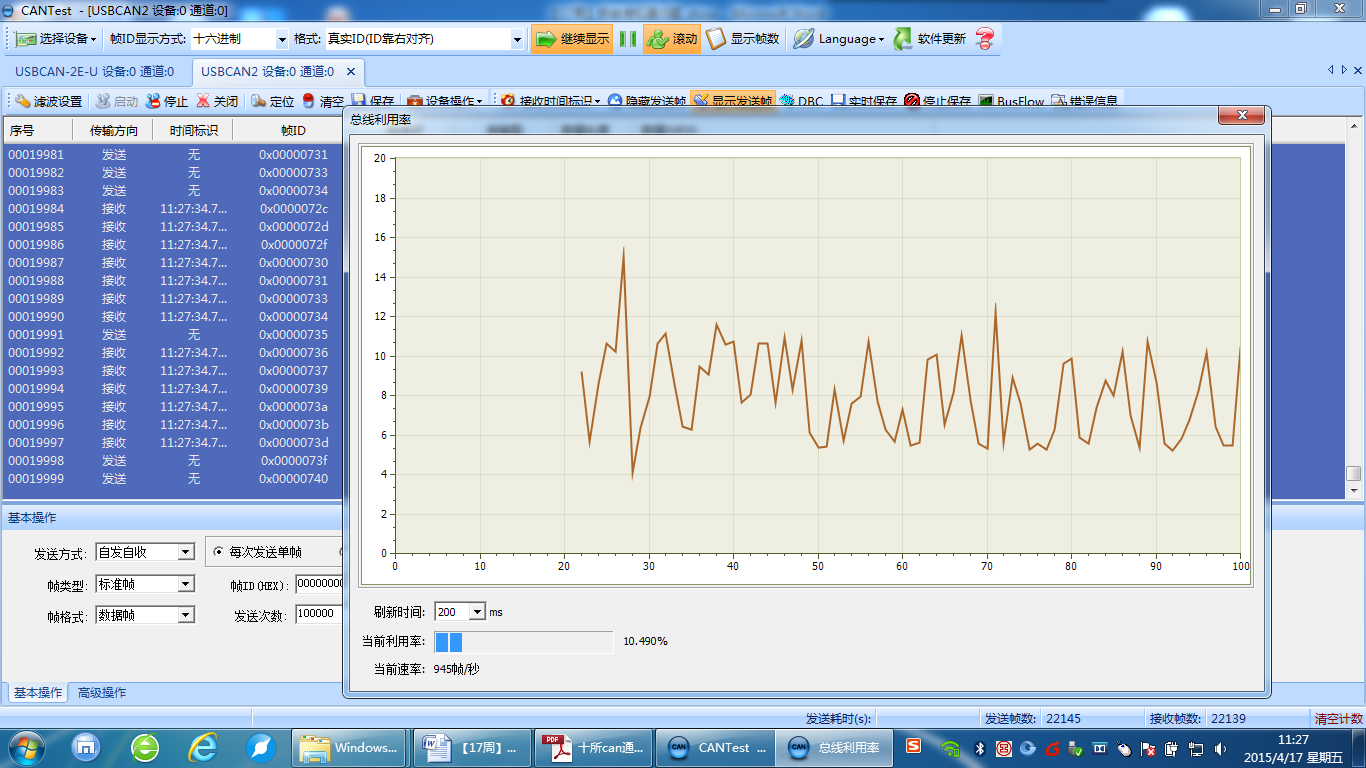Click the 停止保存 stop saving icon

click(912, 101)
